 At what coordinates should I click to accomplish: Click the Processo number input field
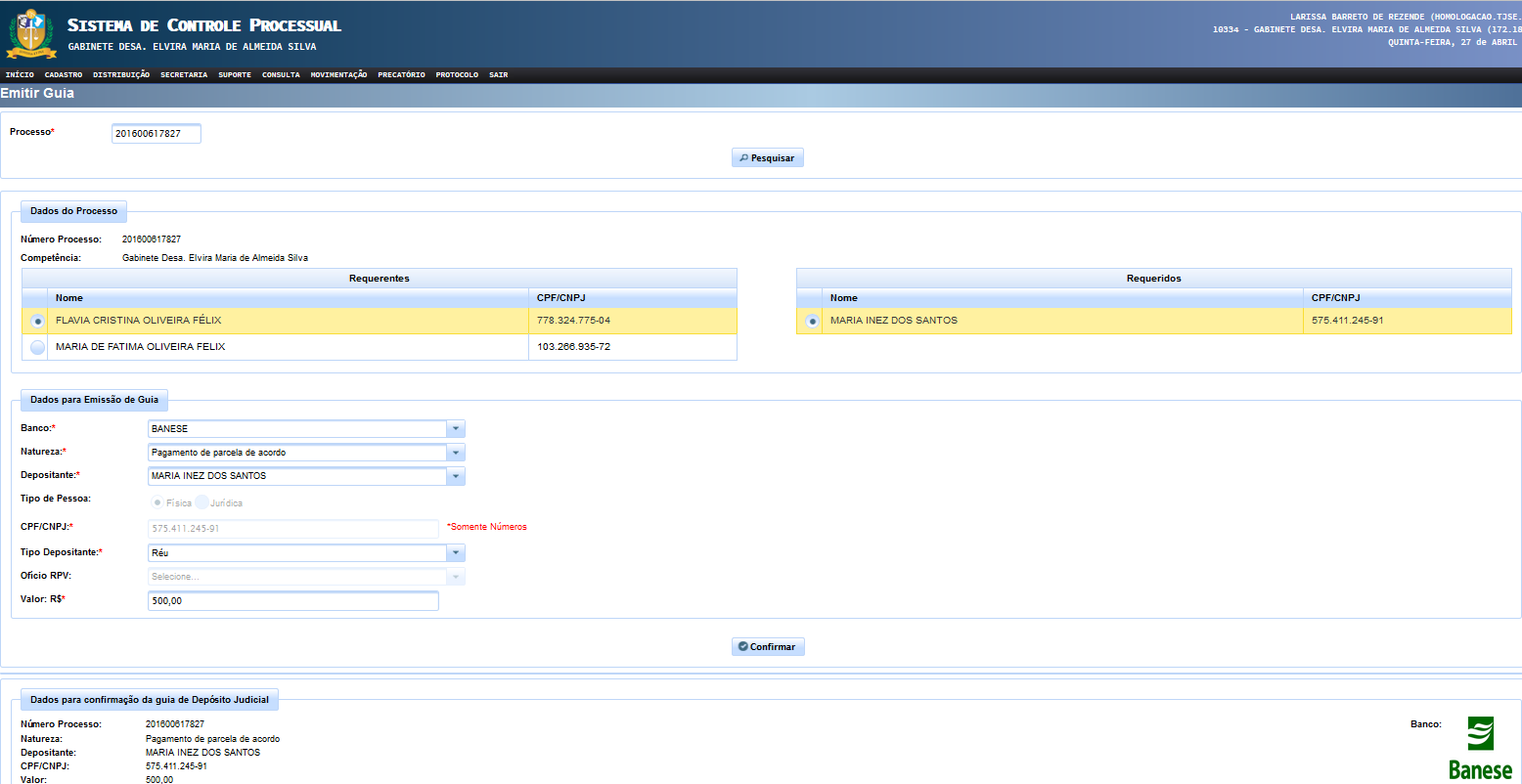coord(156,134)
